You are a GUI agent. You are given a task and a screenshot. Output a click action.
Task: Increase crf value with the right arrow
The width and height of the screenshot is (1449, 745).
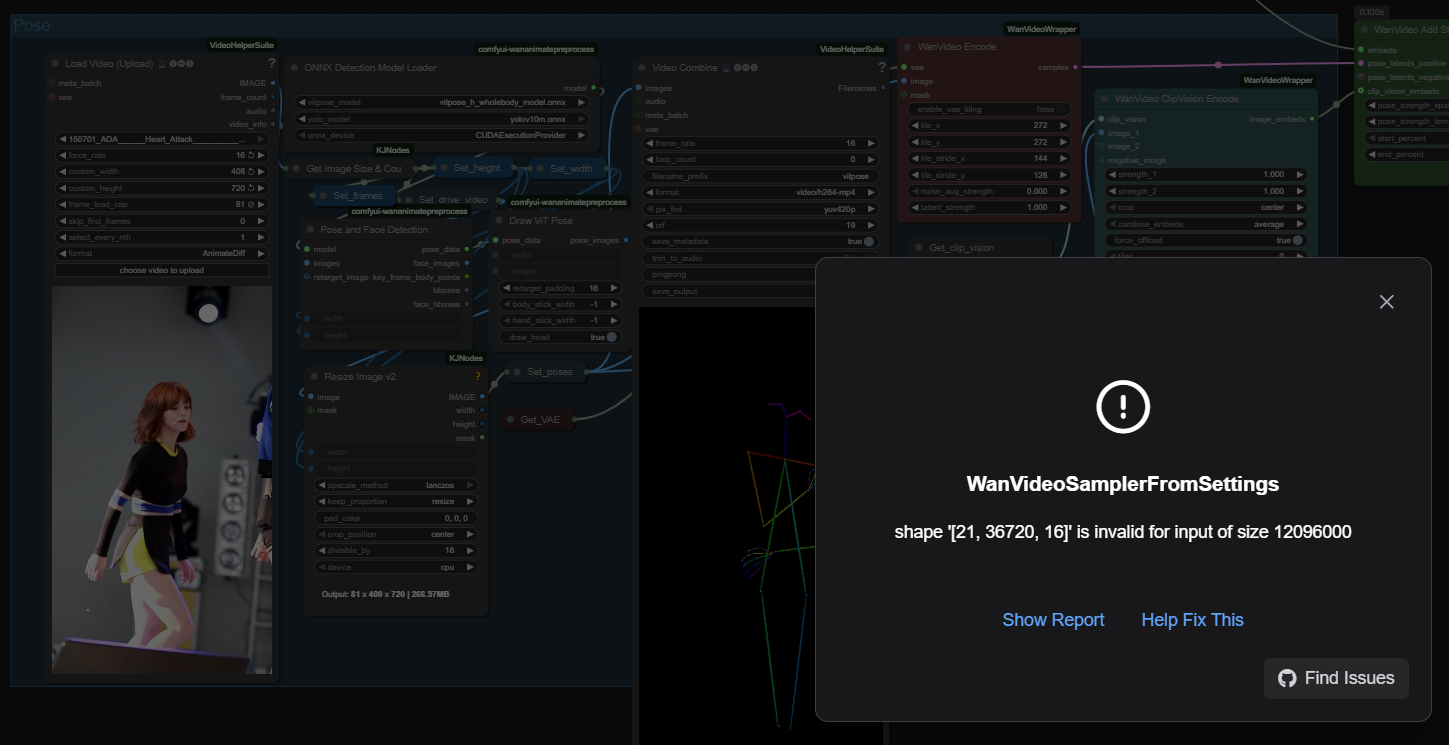pos(869,225)
